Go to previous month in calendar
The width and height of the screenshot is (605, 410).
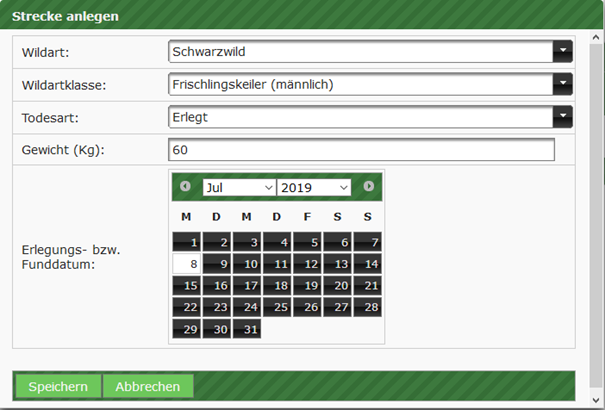(x=185, y=187)
